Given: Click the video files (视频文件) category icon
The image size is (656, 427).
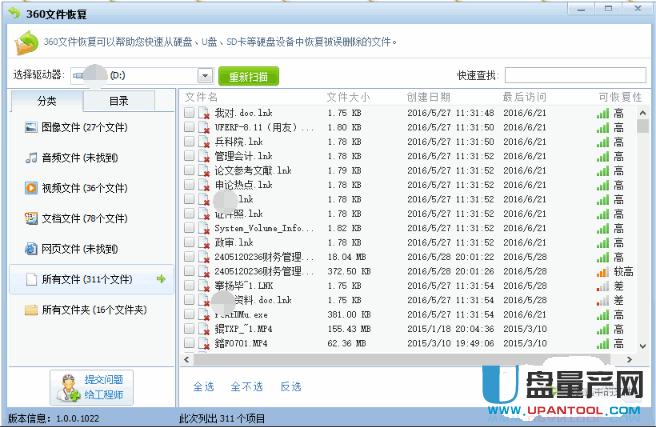Looking at the screenshot, I should pyautogui.click(x=31, y=188).
